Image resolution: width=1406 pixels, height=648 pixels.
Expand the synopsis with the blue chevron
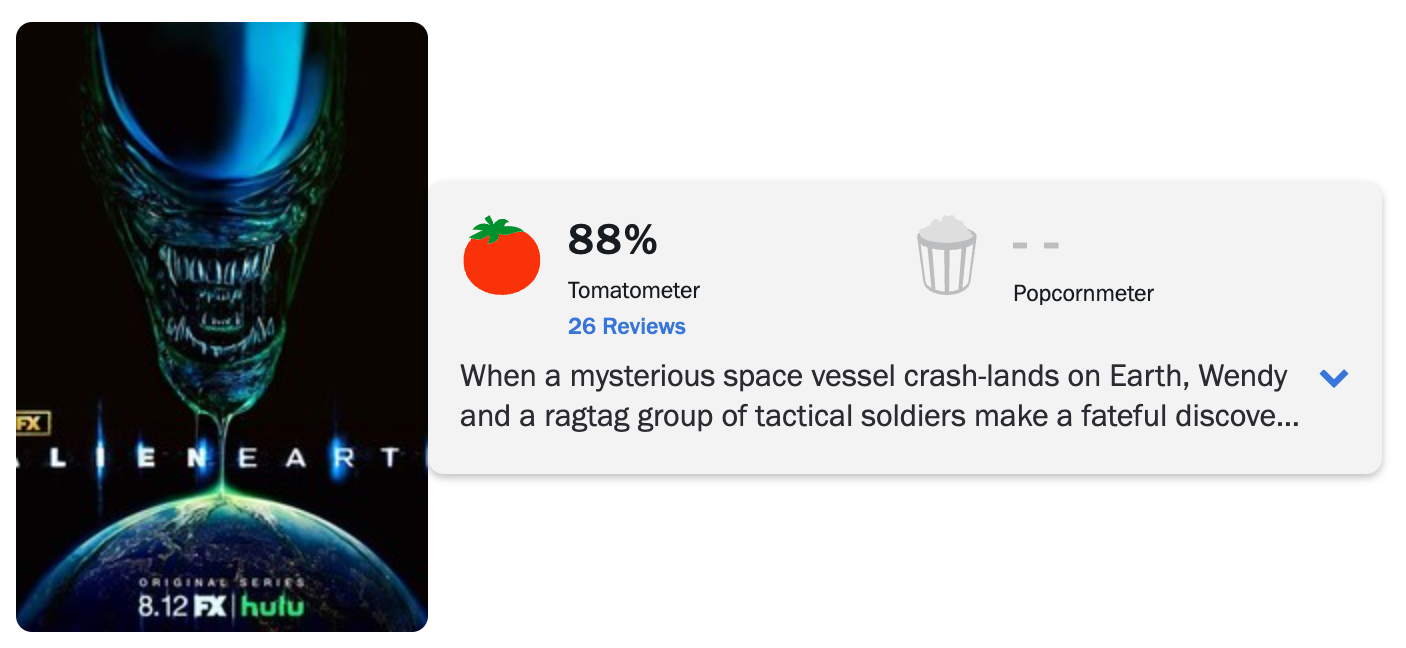pyautogui.click(x=1334, y=378)
